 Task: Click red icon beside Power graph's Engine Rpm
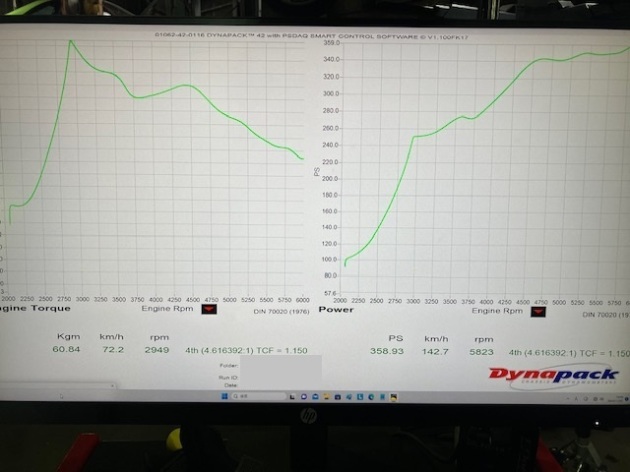[x=538, y=311]
